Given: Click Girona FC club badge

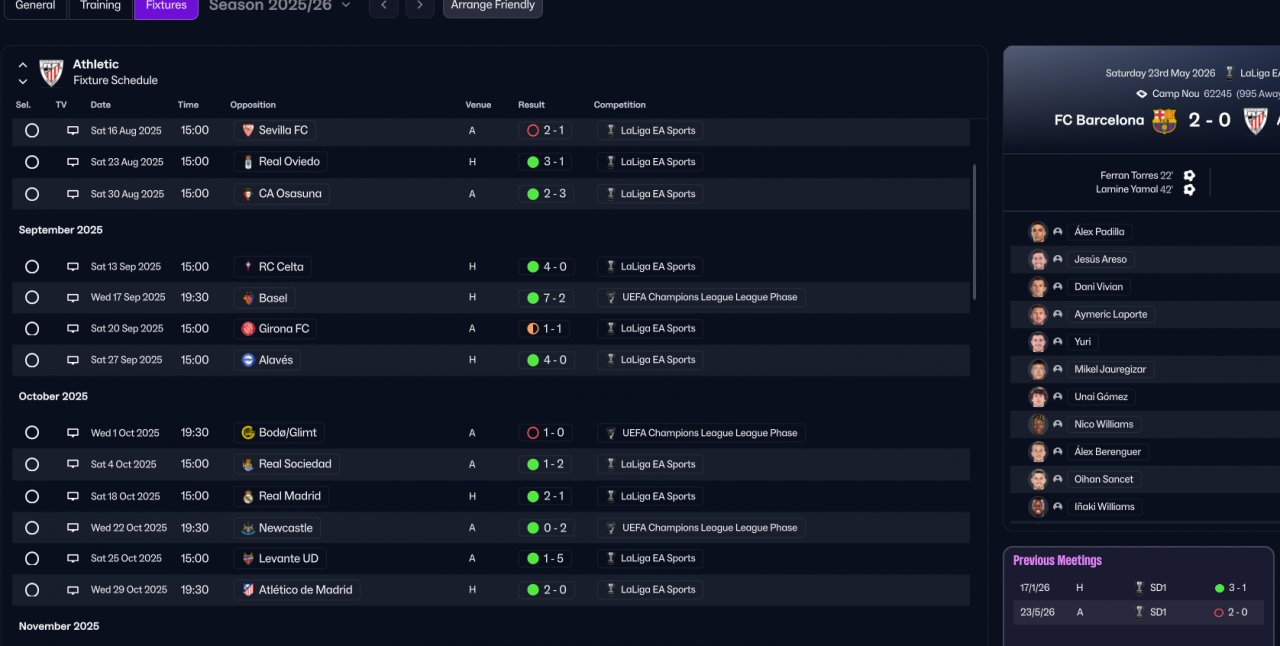Looking at the screenshot, I should tap(248, 329).
